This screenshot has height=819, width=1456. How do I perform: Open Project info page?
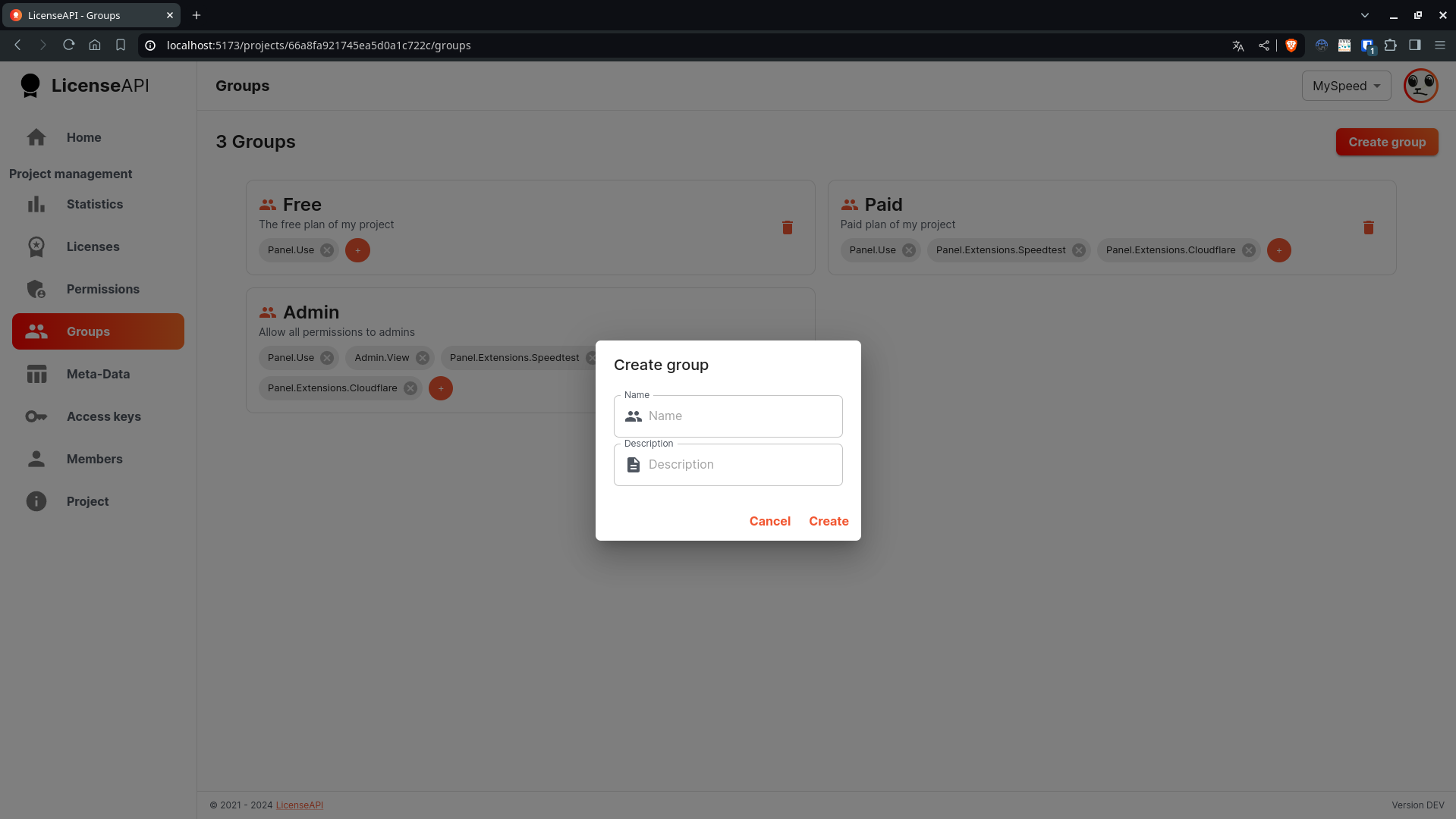point(98,501)
